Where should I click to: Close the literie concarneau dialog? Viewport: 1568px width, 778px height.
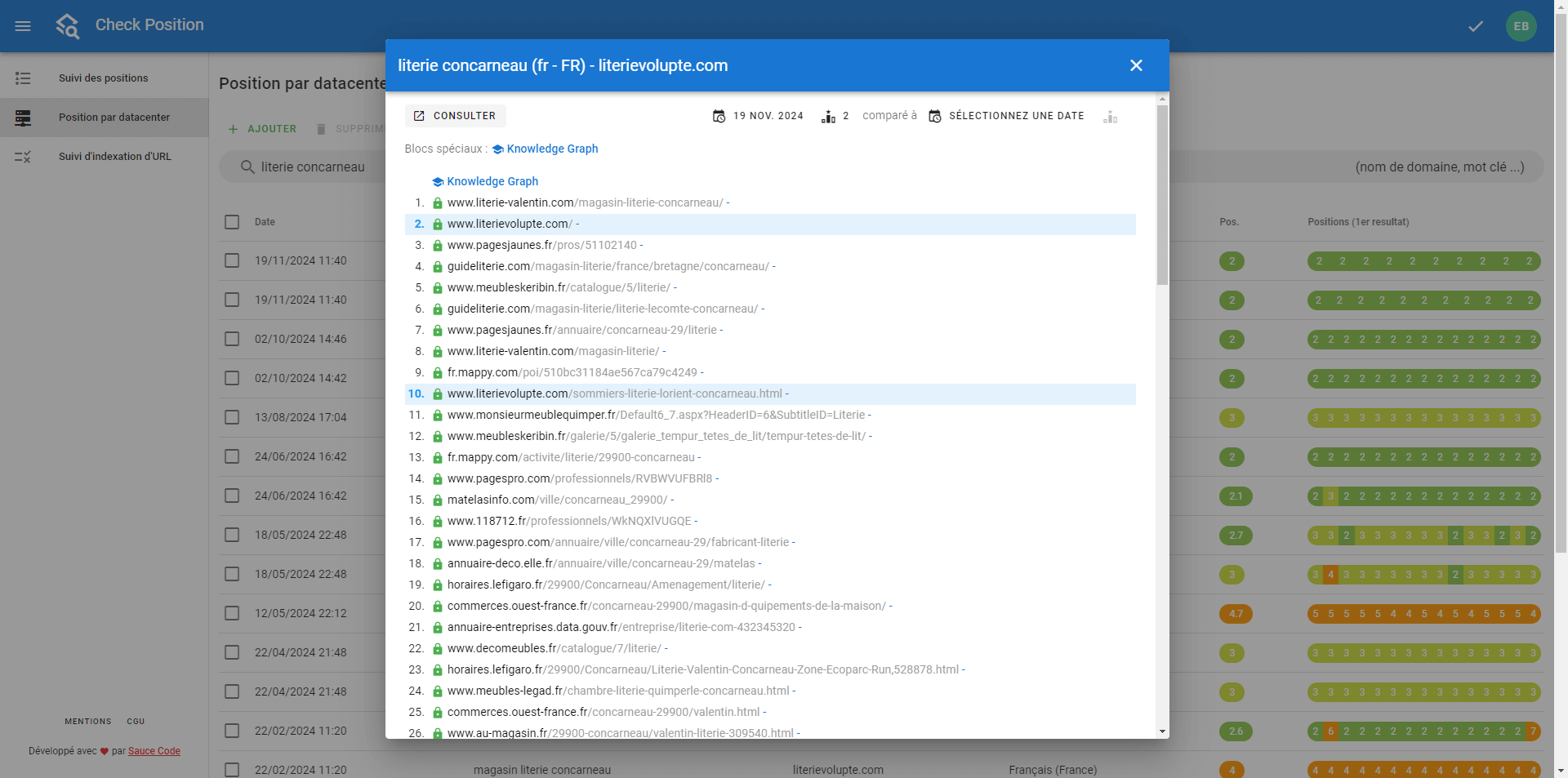[x=1136, y=65]
